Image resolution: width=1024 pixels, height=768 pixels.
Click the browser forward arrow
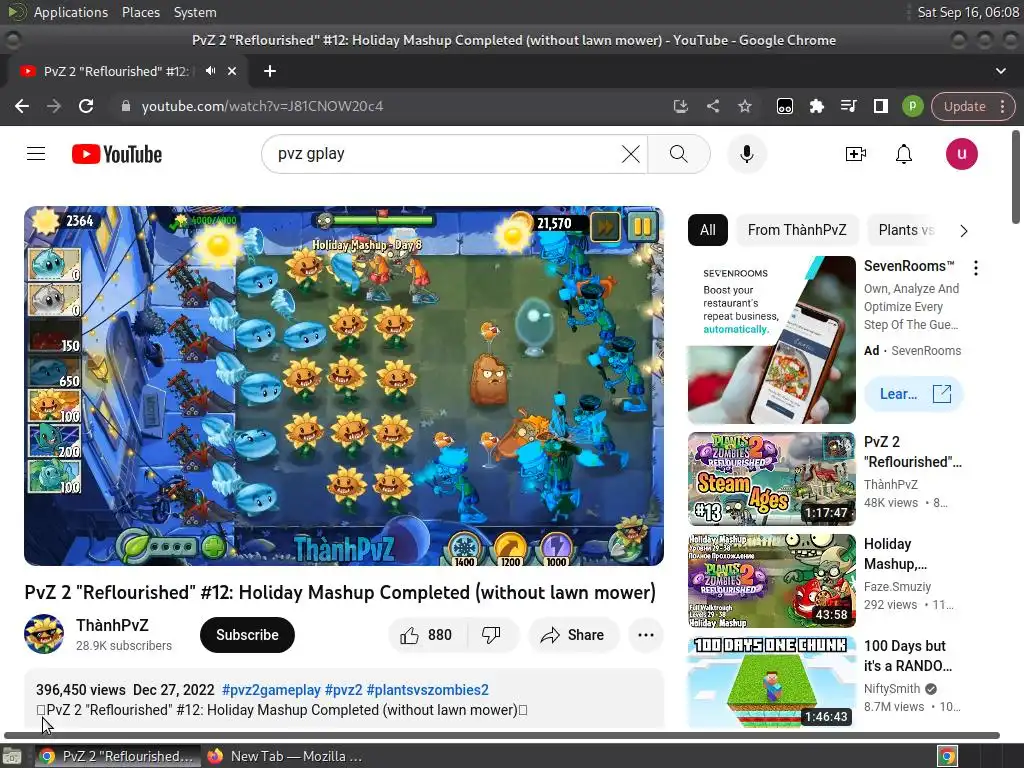(54, 106)
